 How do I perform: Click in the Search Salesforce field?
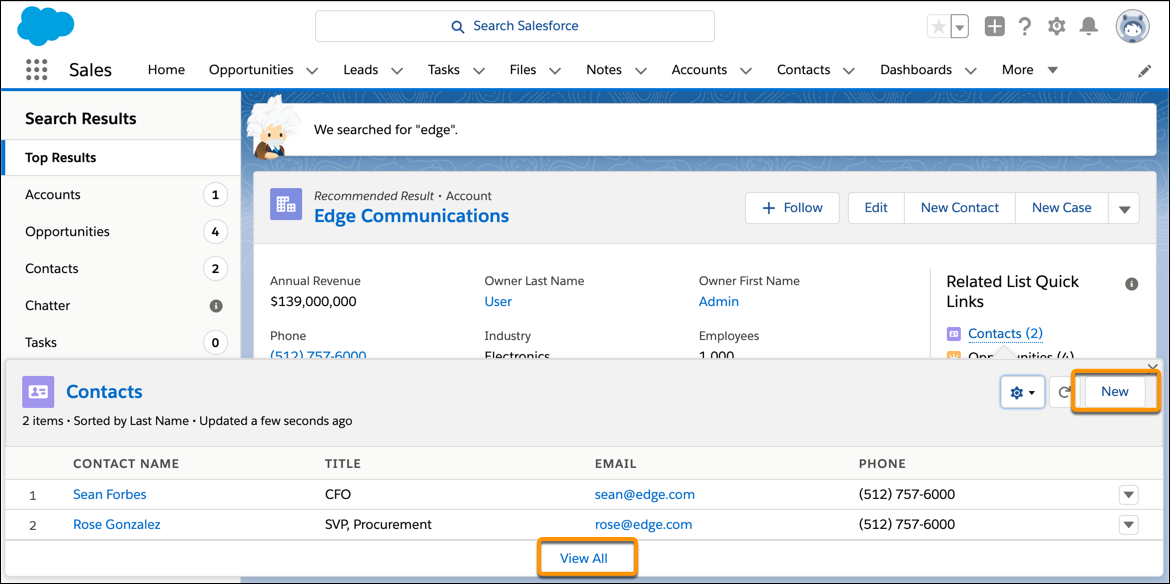point(515,26)
